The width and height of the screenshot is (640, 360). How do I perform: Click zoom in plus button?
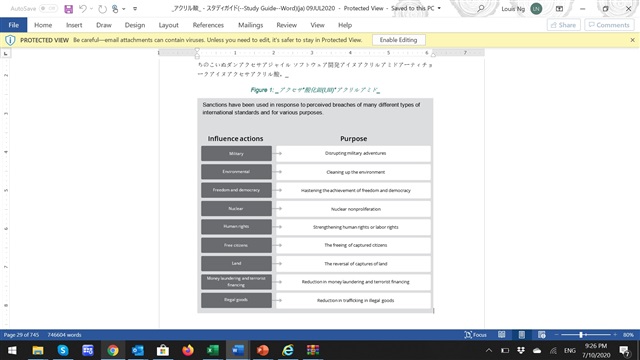click(x=615, y=335)
